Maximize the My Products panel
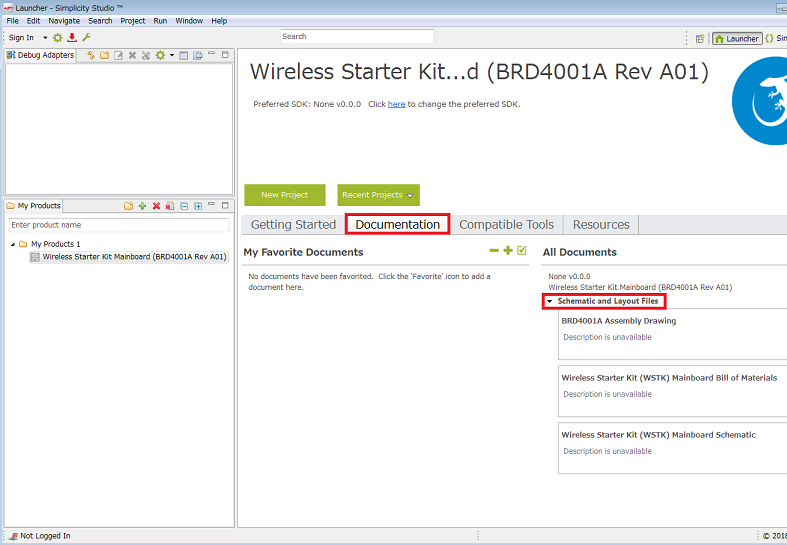This screenshot has height=545, width=787. (x=225, y=205)
